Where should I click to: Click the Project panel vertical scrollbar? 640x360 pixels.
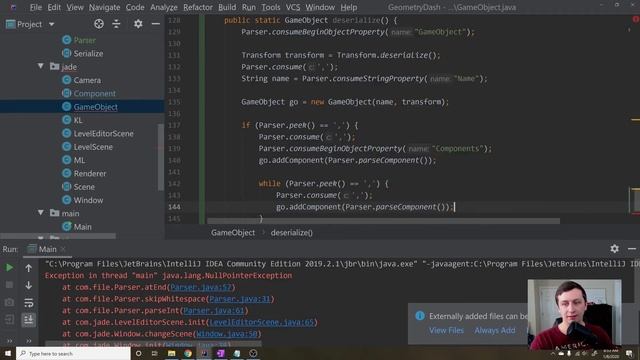161,157
